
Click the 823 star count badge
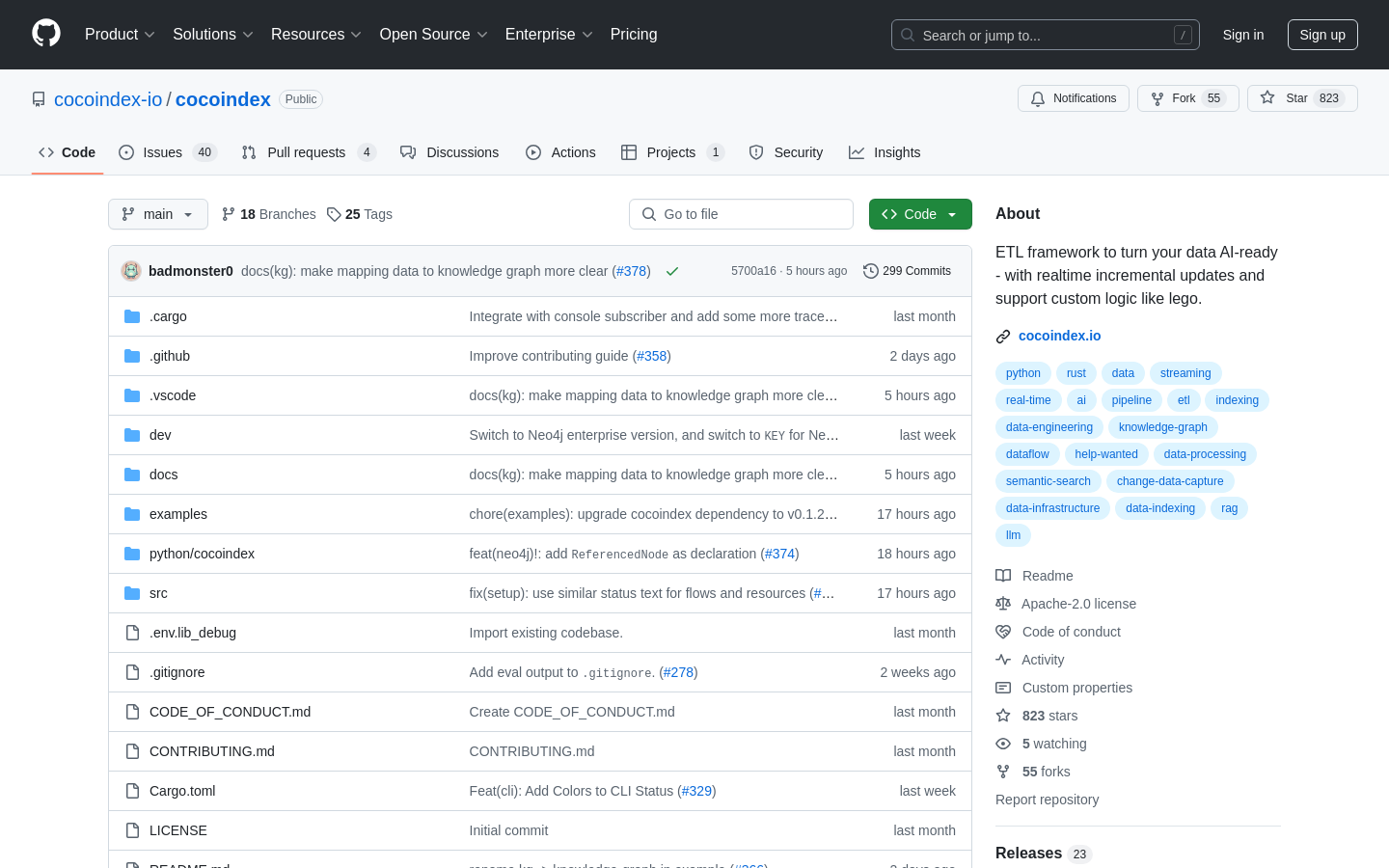(1329, 98)
